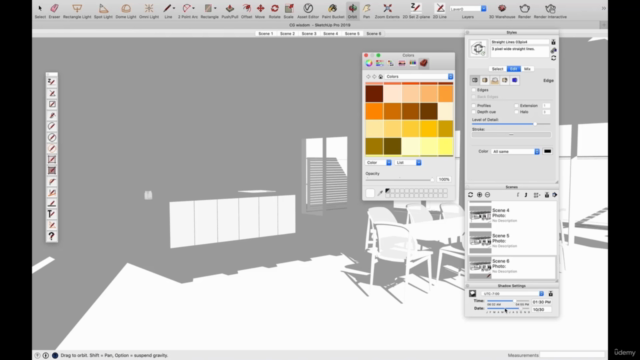The width and height of the screenshot is (640, 360).
Task: Toggle the Extension checkbox
Action: tap(516, 106)
